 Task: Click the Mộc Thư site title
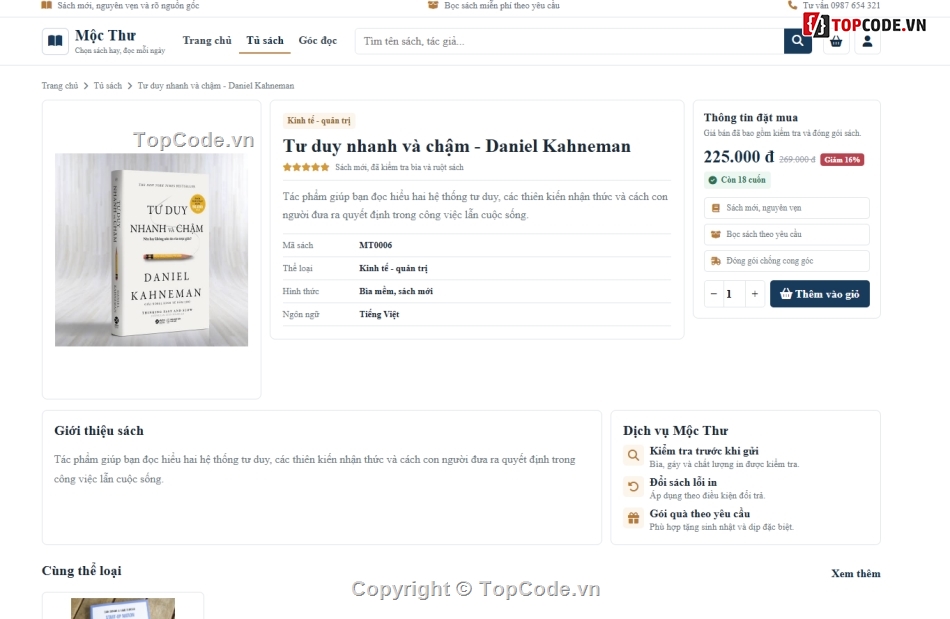click(105, 36)
